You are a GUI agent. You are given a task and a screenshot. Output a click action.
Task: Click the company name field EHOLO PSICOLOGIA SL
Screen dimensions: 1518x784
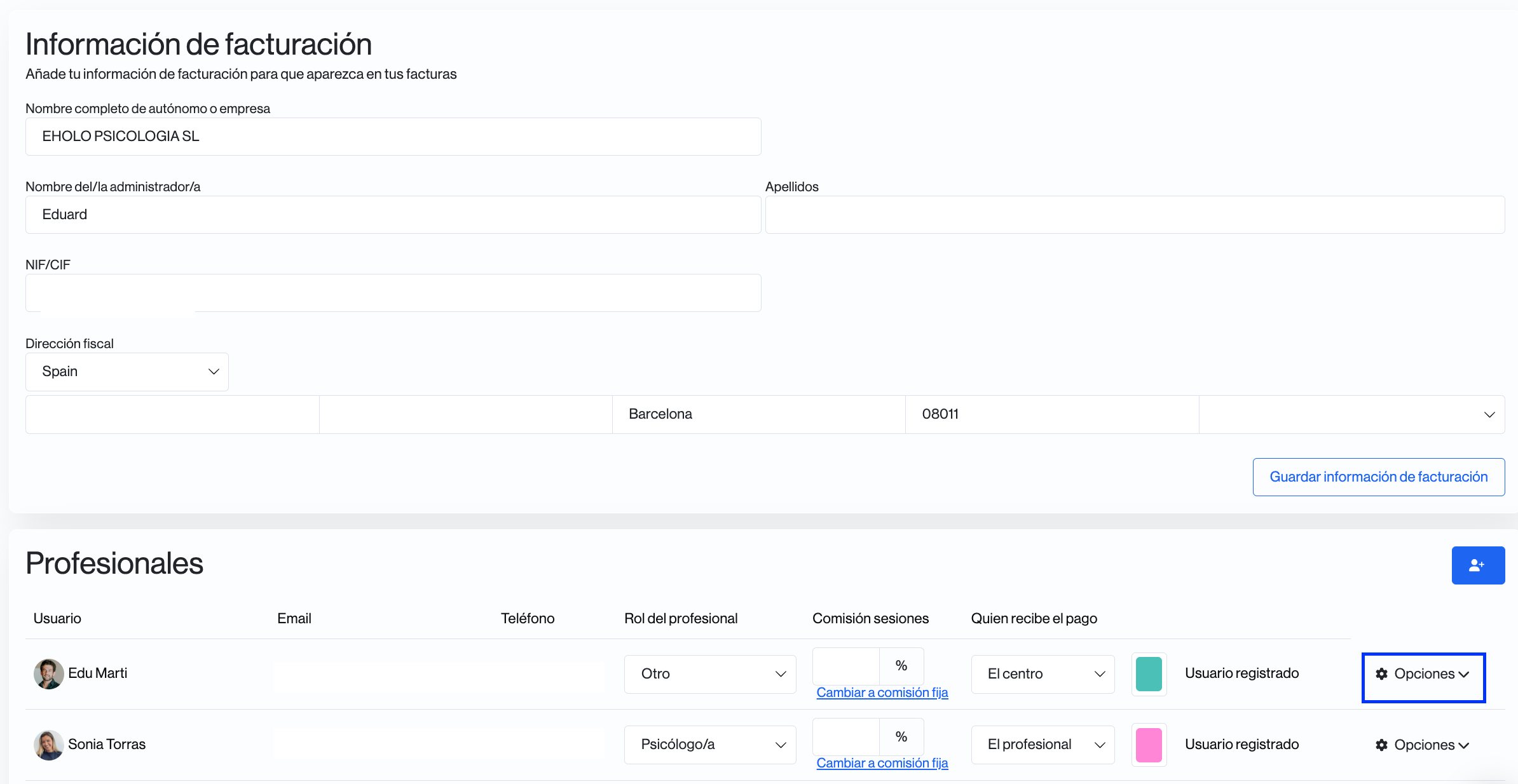pos(393,137)
